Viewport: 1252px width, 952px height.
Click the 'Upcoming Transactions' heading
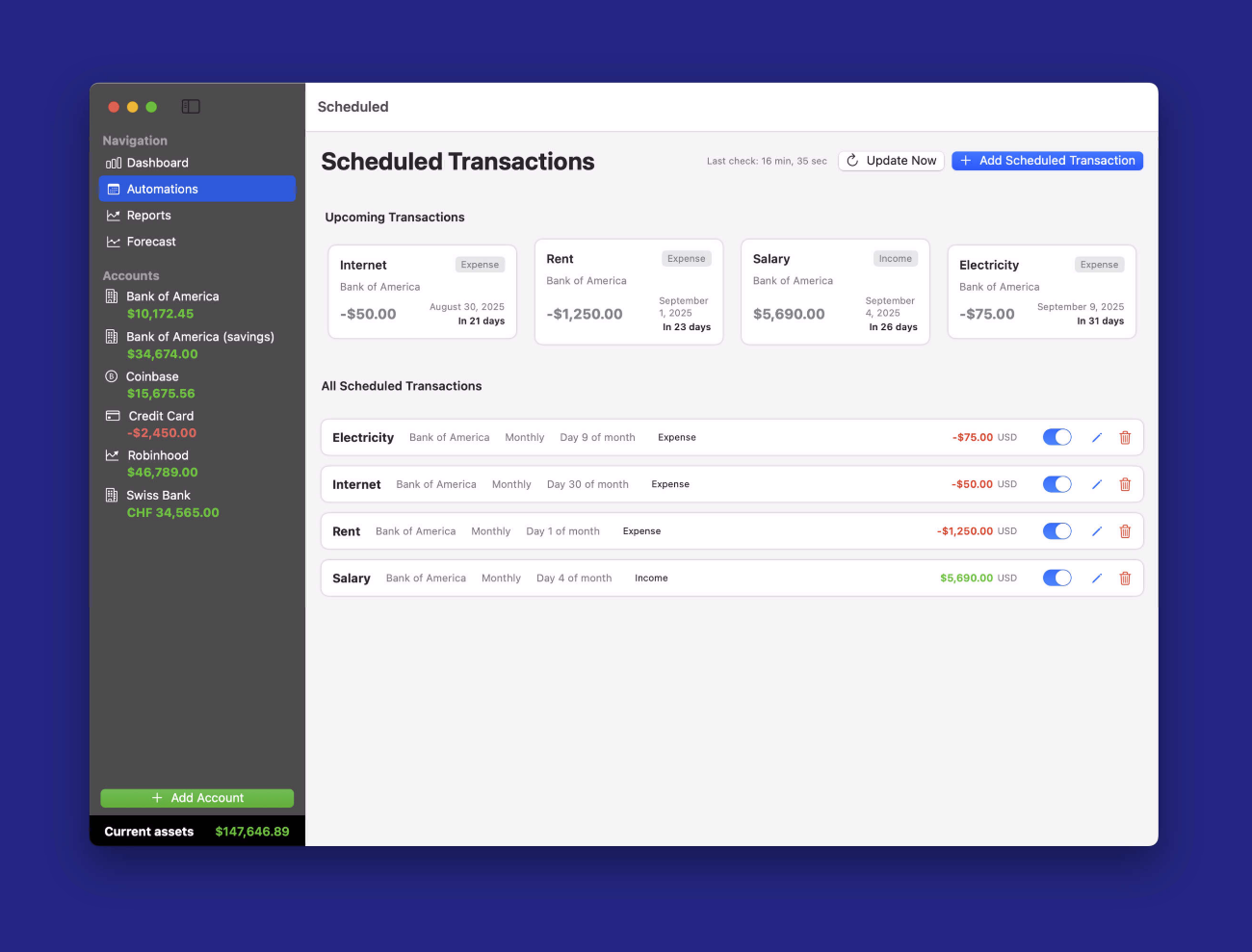(395, 218)
